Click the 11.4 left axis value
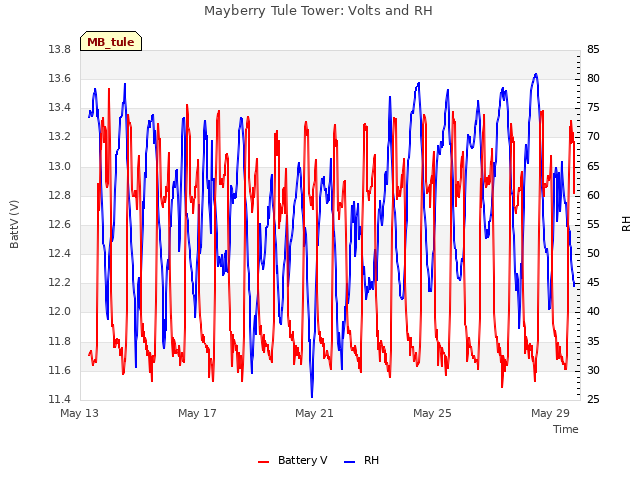640x480 pixels. point(60,400)
